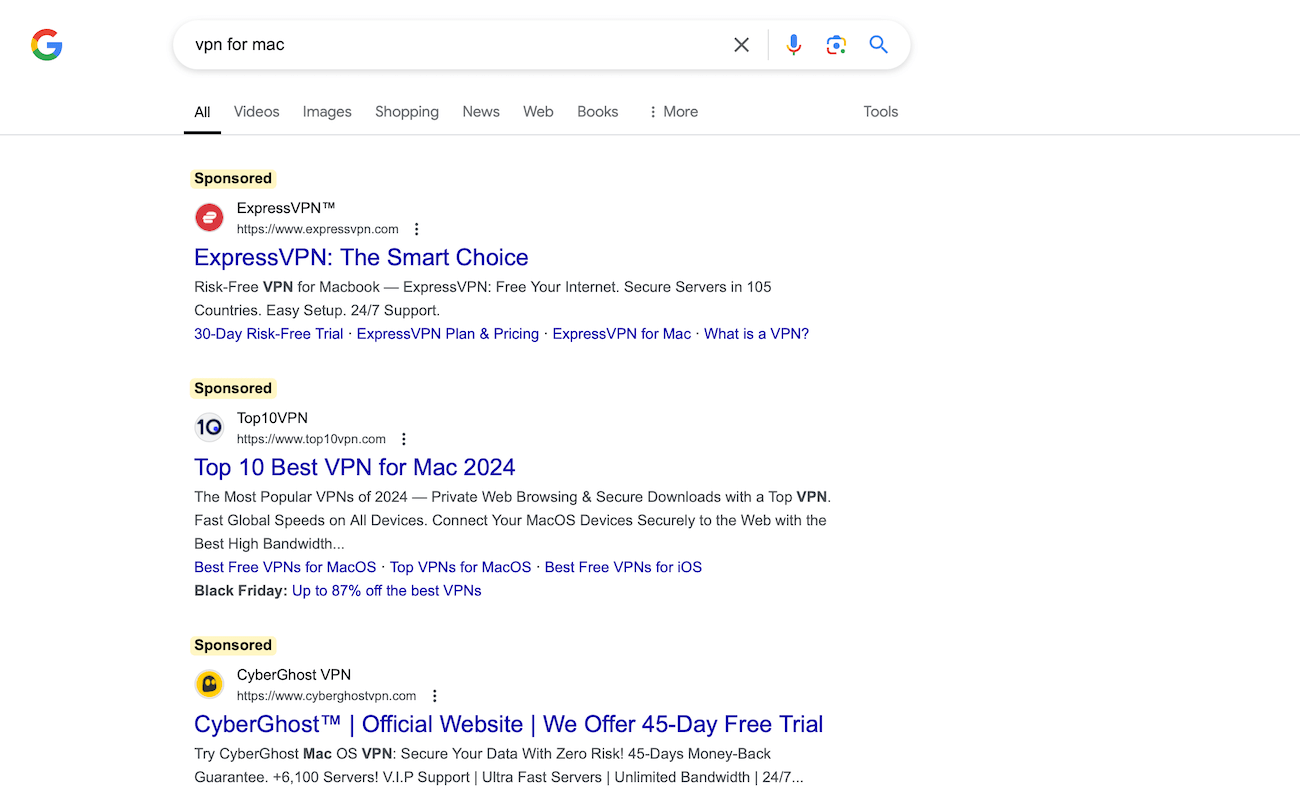The height and width of the screenshot is (811, 1300).
Task: Switch to the Web tab
Action: point(538,112)
